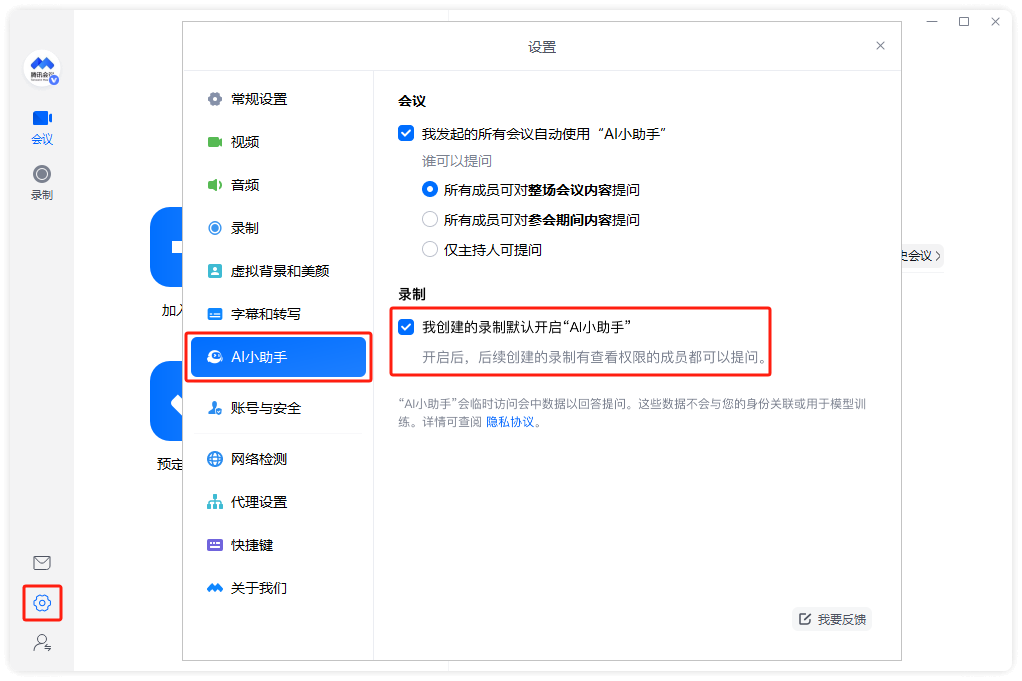Select the 音频 settings category
The height and width of the screenshot is (681, 1022).
click(x=263, y=185)
